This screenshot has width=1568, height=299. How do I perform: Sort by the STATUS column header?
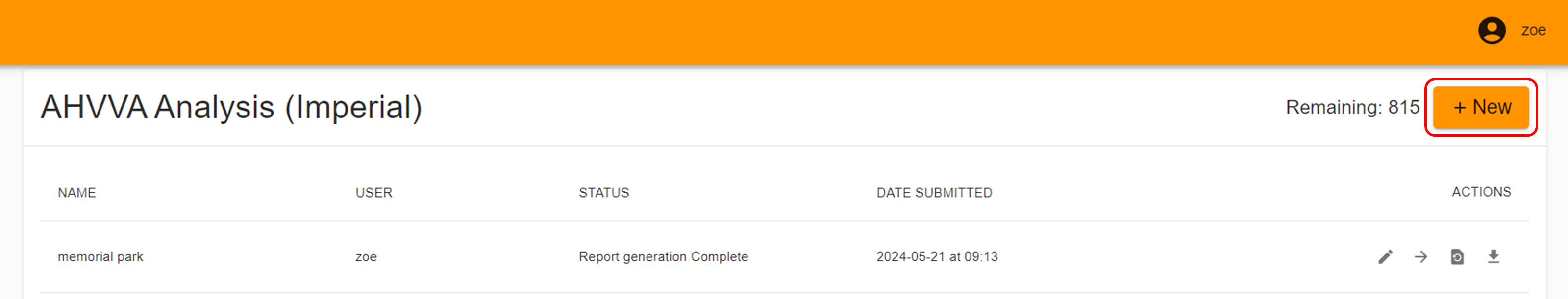(x=604, y=193)
